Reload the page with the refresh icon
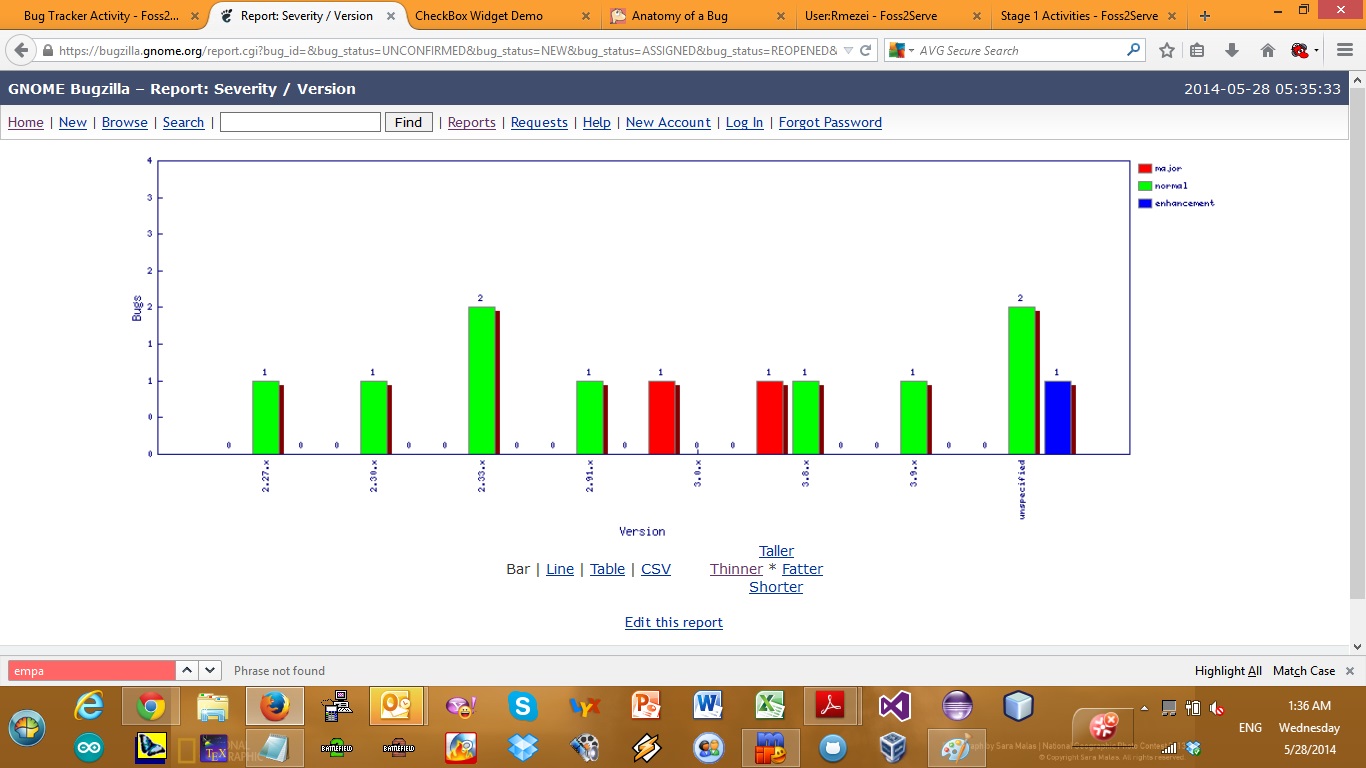Image resolution: width=1366 pixels, height=768 pixels. (x=866, y=50)
